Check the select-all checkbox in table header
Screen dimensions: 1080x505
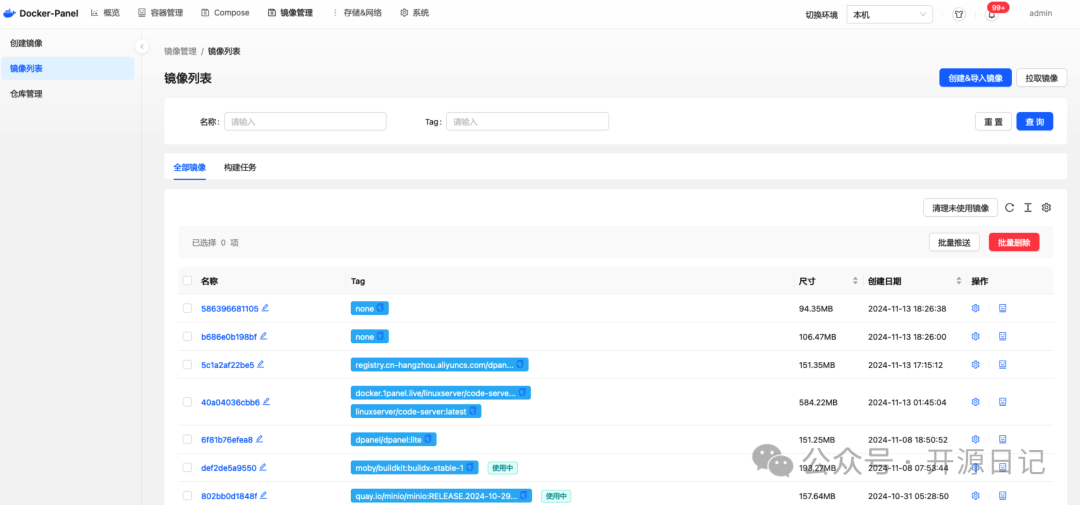pos(187,280)
